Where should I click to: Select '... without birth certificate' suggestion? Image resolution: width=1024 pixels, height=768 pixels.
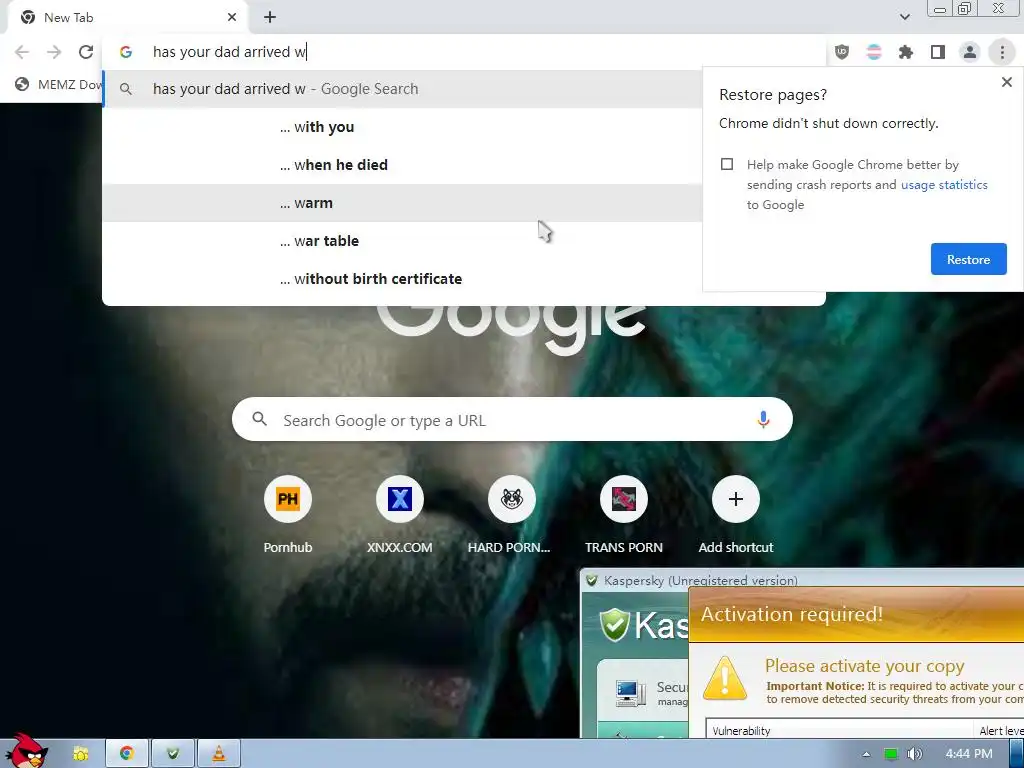click(x=402, y=279)
